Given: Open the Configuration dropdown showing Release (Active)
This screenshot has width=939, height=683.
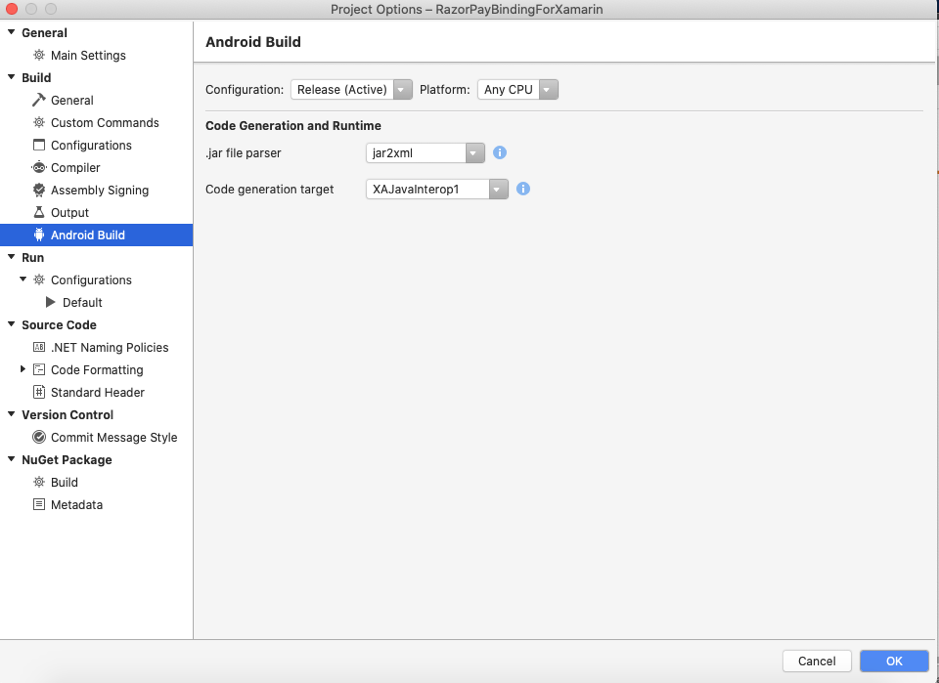Looking at the screenshot, I should tap(352, 90).
